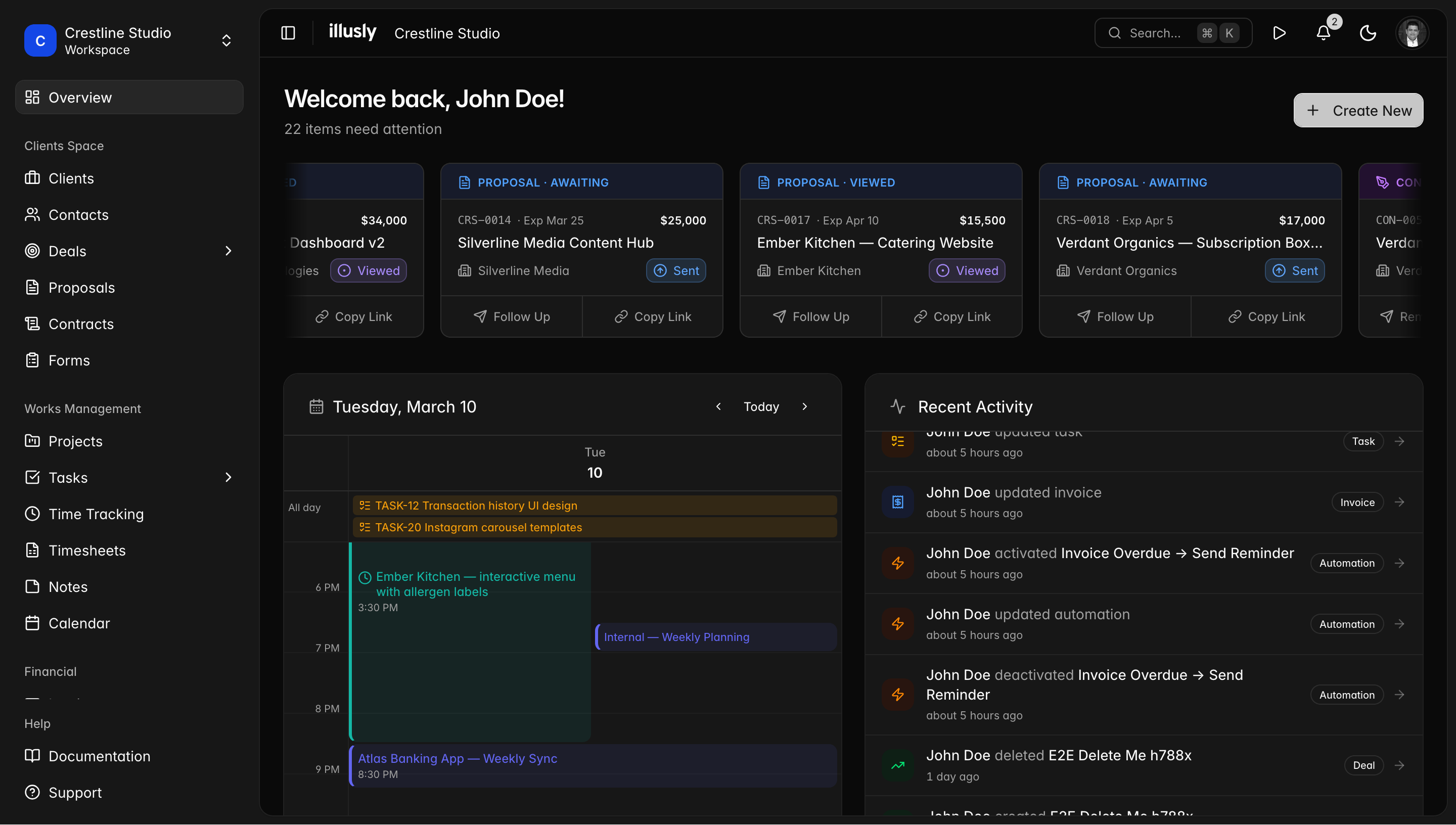Open arrow for updated automation activity
Image resolution: width=1456 pixels, height=825 pixels.
pyautogui.click(x=1399, y=624)
